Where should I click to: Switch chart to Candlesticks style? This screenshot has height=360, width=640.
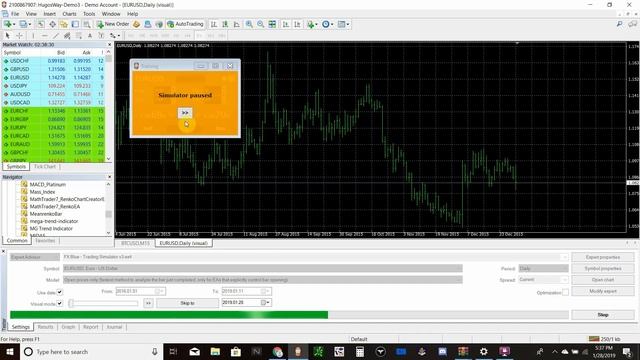(225, 24)
